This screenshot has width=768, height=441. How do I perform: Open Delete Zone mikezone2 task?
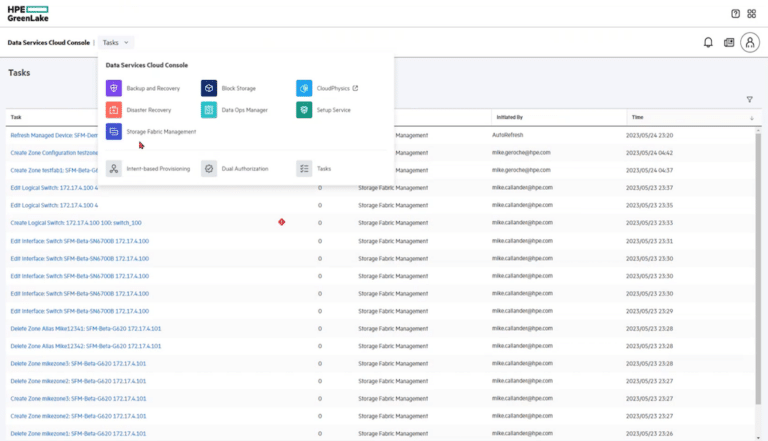[x=78, y=381]
